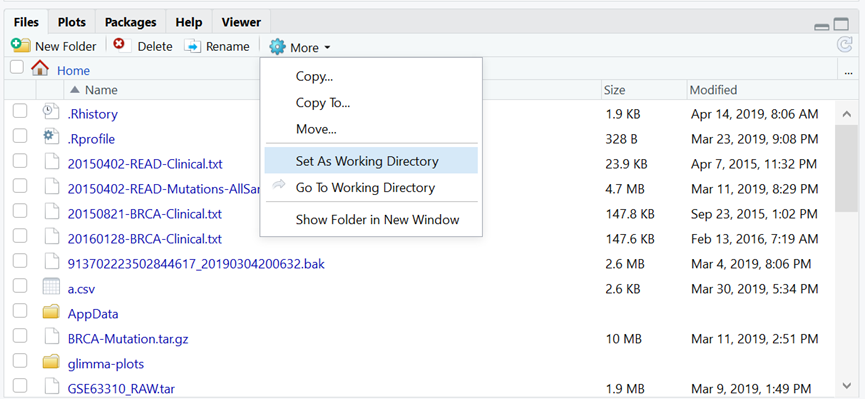Viewport: 865px width, 399px height.
Task: Click the Rename button label
Action: pyautogui.click(x=227, y=47)
